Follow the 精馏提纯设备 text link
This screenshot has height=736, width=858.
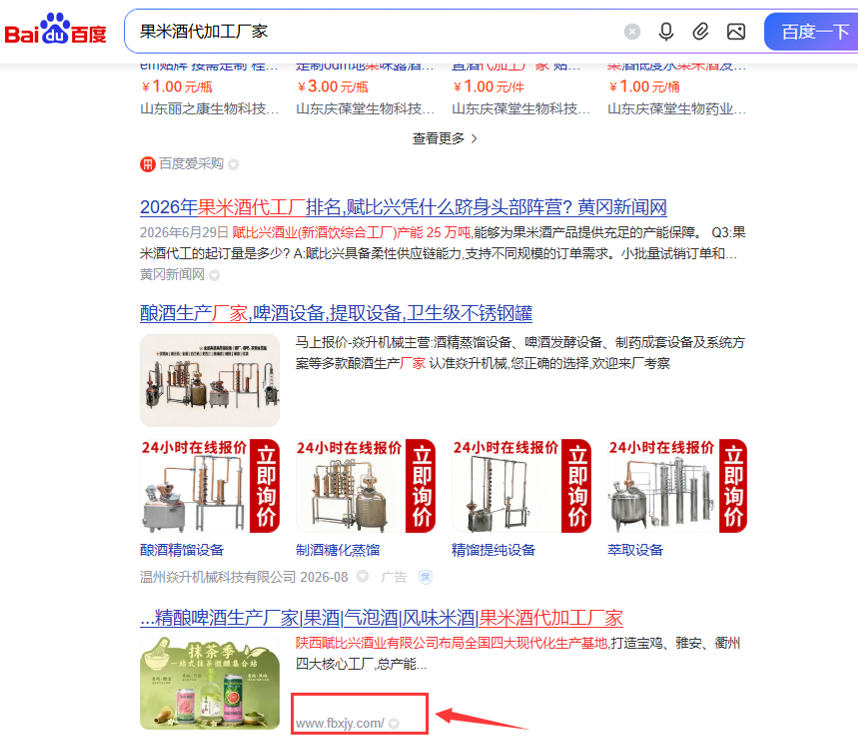click(493, 550)
